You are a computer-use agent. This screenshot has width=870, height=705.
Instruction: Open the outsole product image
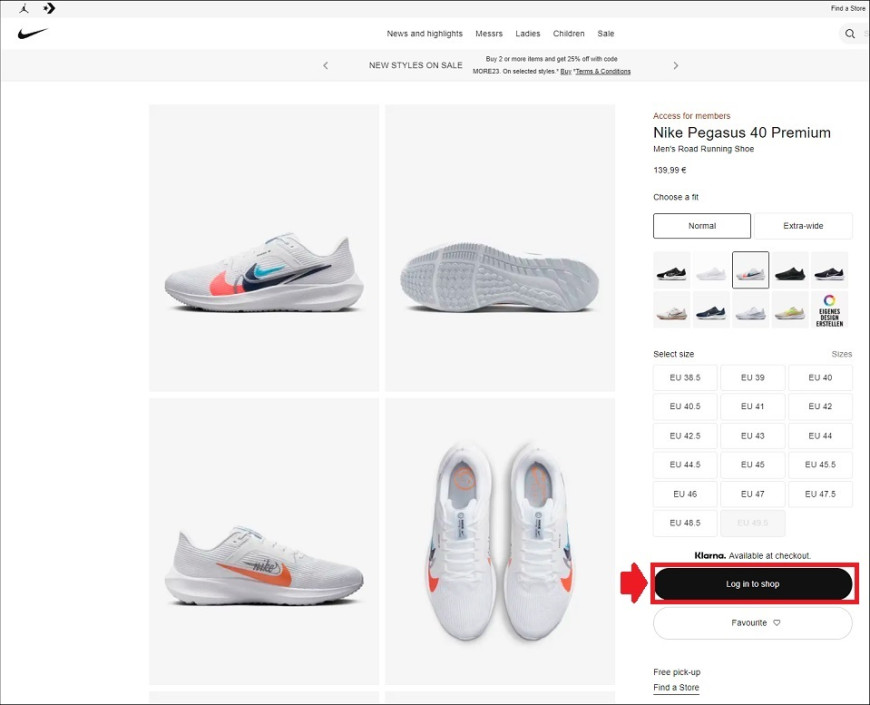500,248
